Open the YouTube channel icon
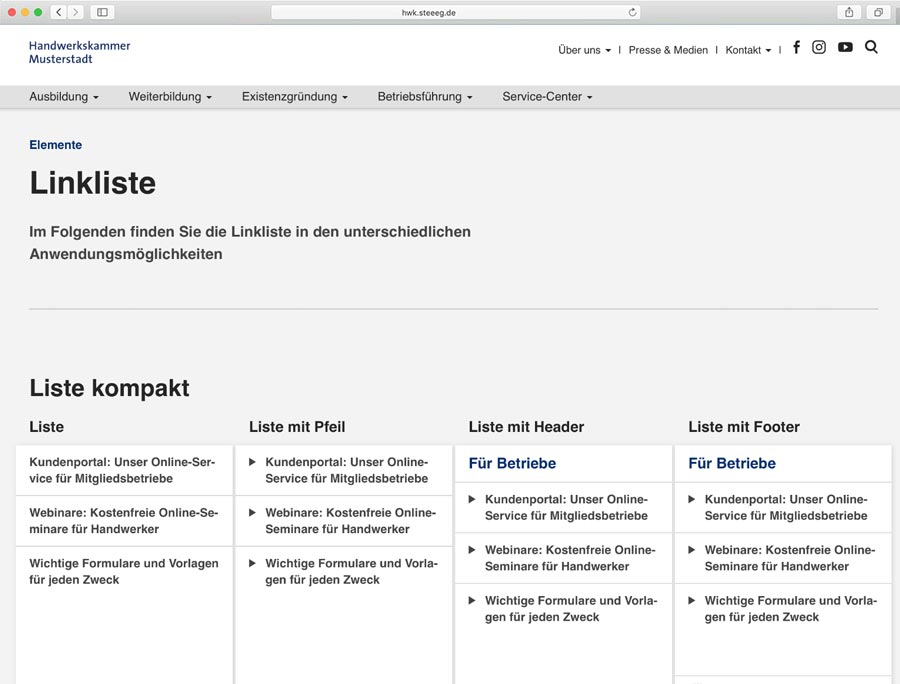The height and width of the screenshot is (684, 900). pyautogui.click(x=845, y=47)
